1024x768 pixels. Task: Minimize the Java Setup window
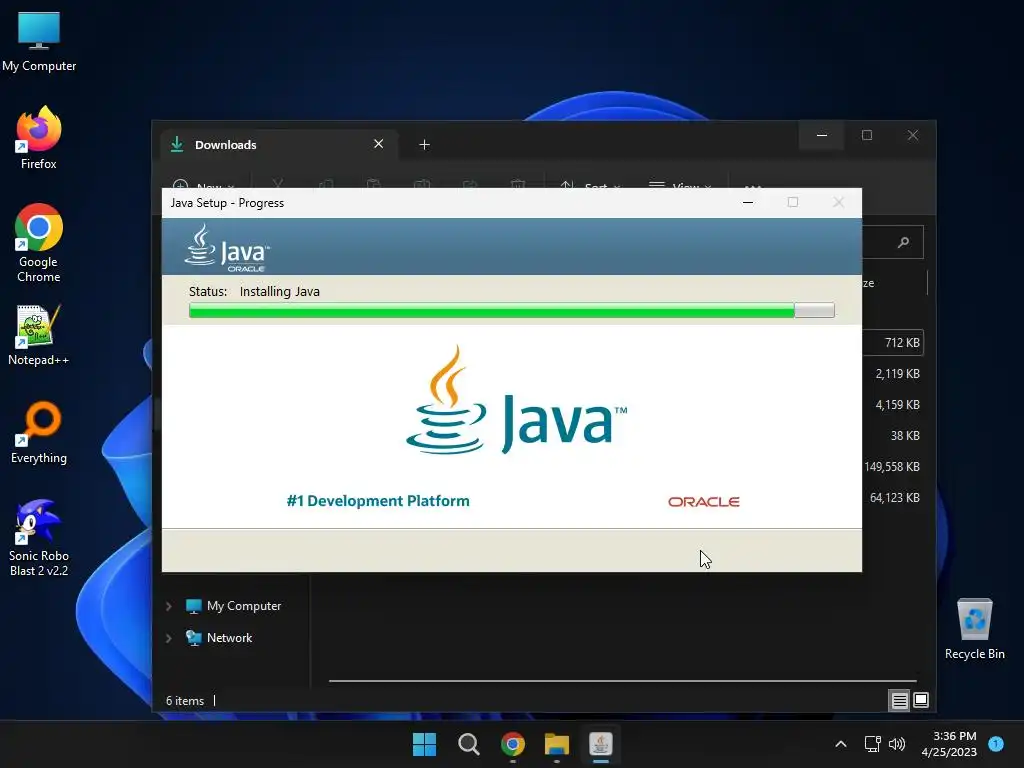pos(748,202)
